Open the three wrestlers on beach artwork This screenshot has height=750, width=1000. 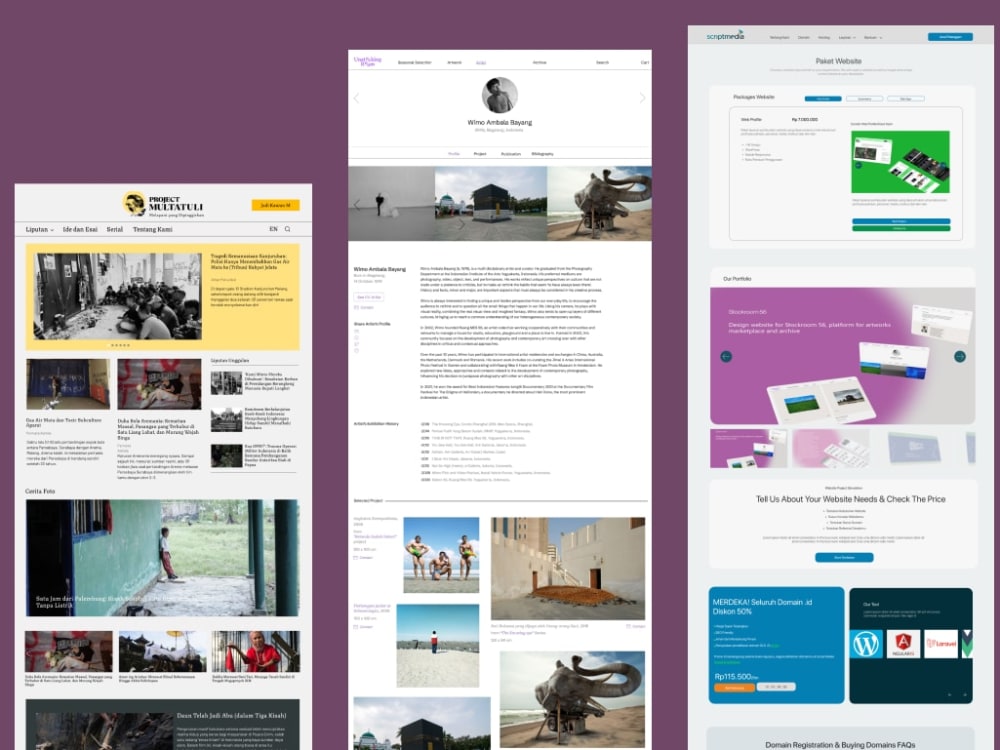pos(441,555)
